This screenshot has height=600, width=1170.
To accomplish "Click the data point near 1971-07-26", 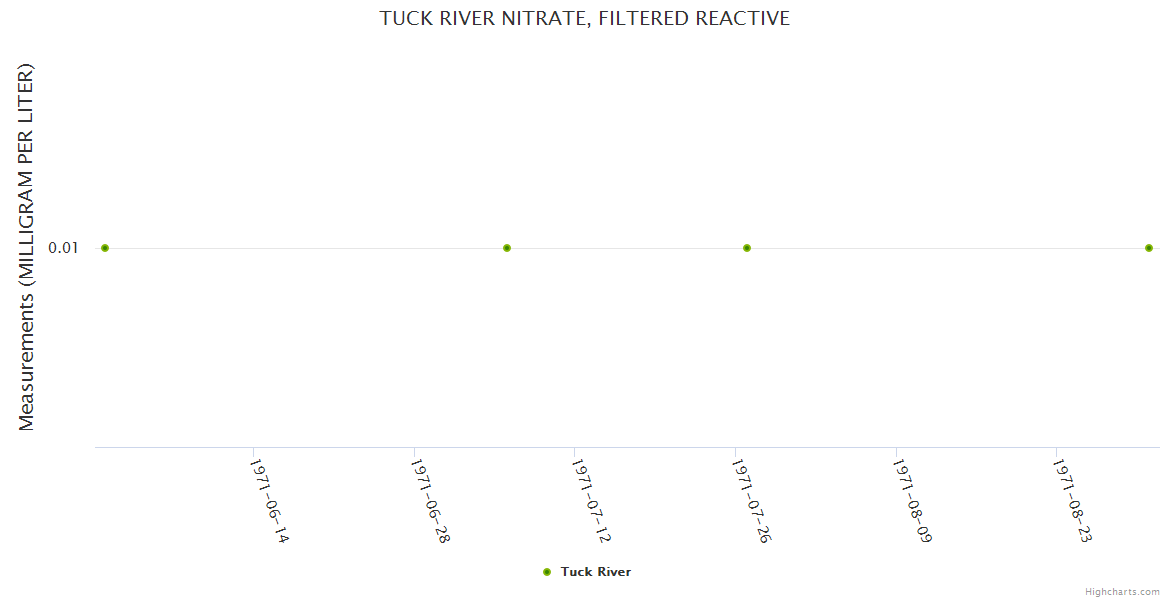I will point(747,247).
